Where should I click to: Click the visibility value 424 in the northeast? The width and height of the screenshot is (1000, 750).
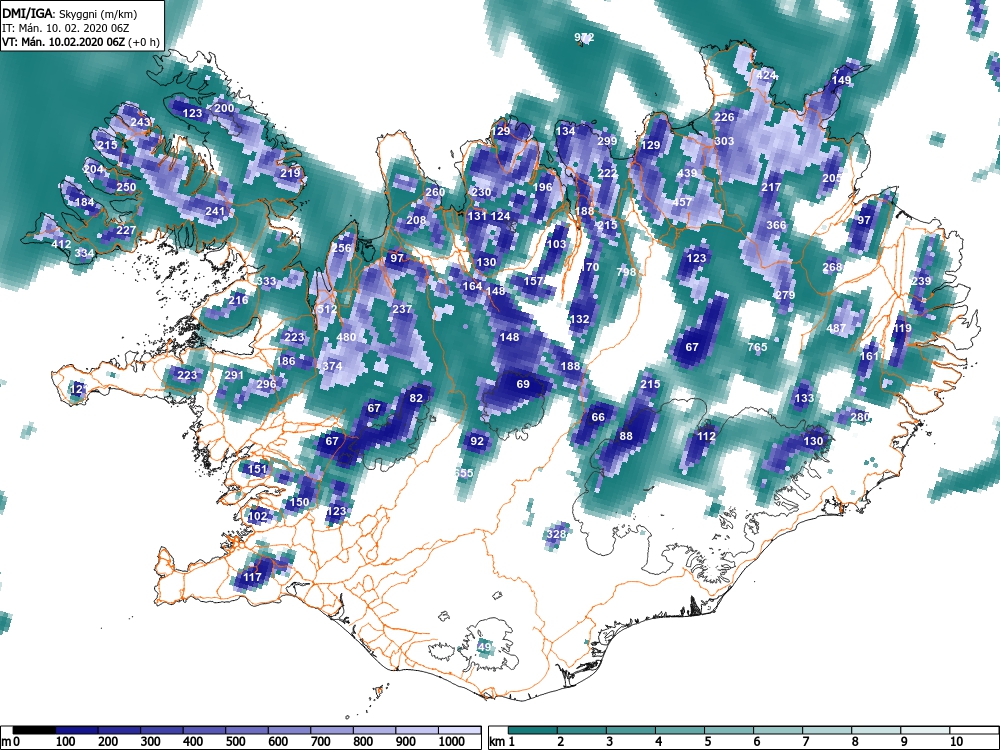point(767,75)
